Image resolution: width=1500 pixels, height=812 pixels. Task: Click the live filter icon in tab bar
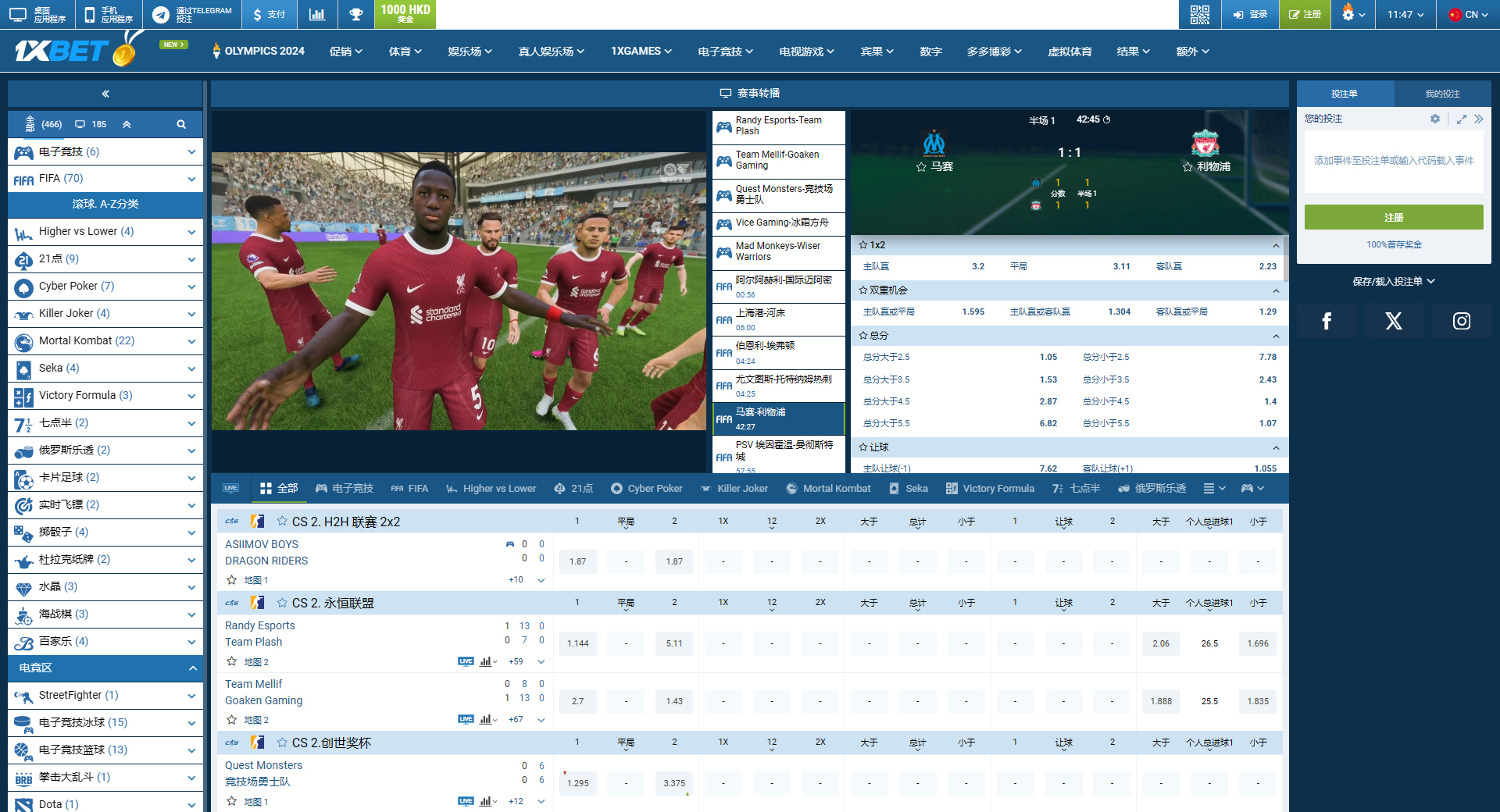point(230,488)
